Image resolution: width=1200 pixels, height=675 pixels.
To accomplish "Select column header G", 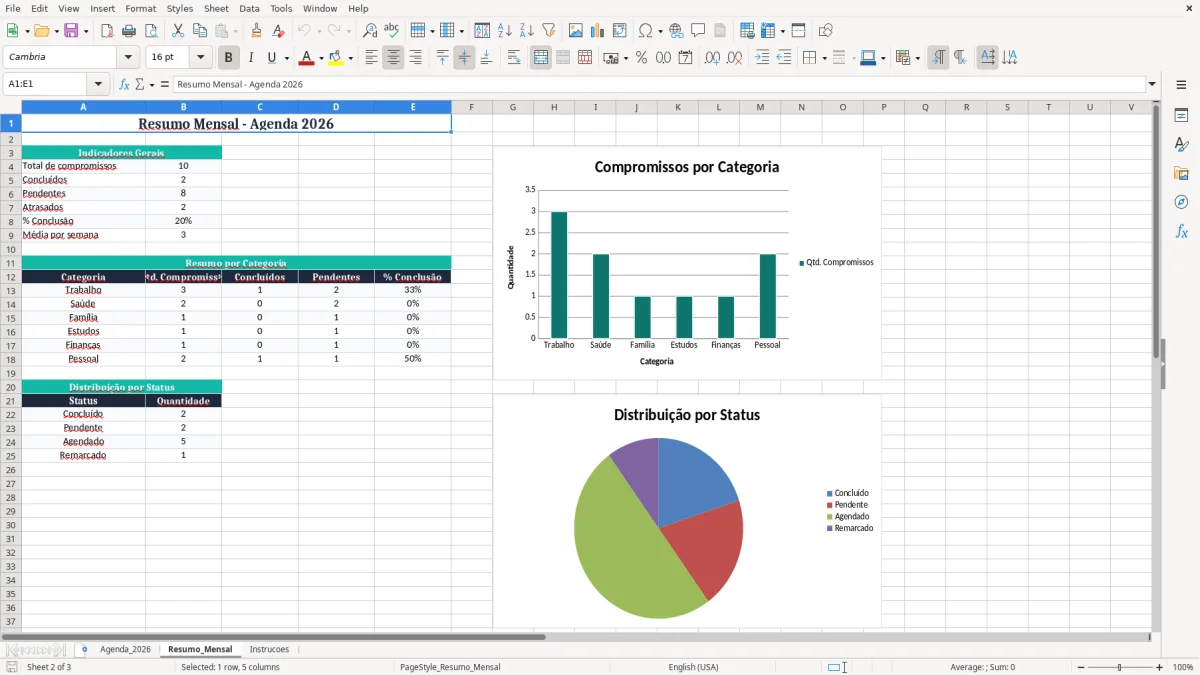I will click(512, 107).
